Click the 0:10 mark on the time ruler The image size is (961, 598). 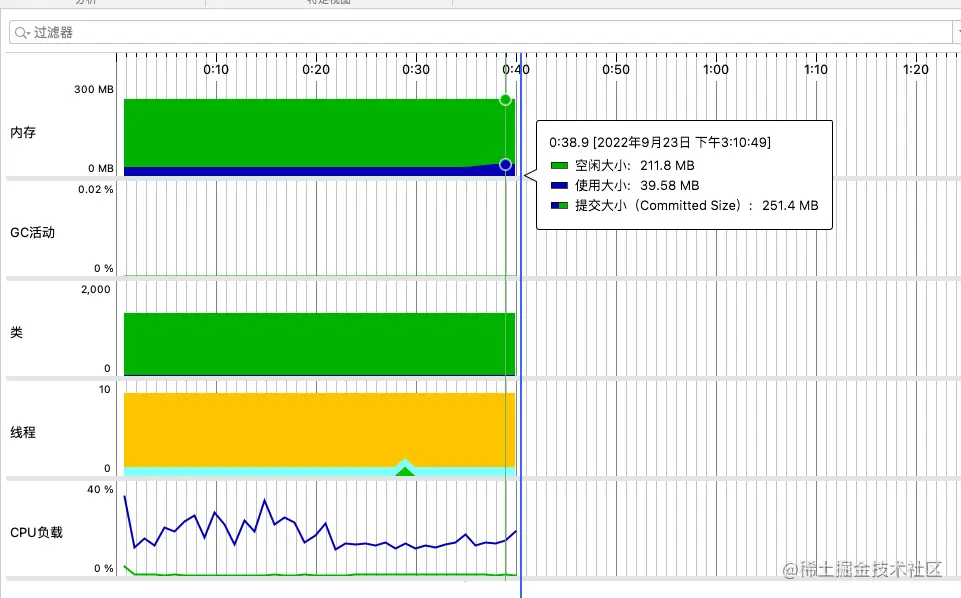pyautogui.click(x=216, y=69)
